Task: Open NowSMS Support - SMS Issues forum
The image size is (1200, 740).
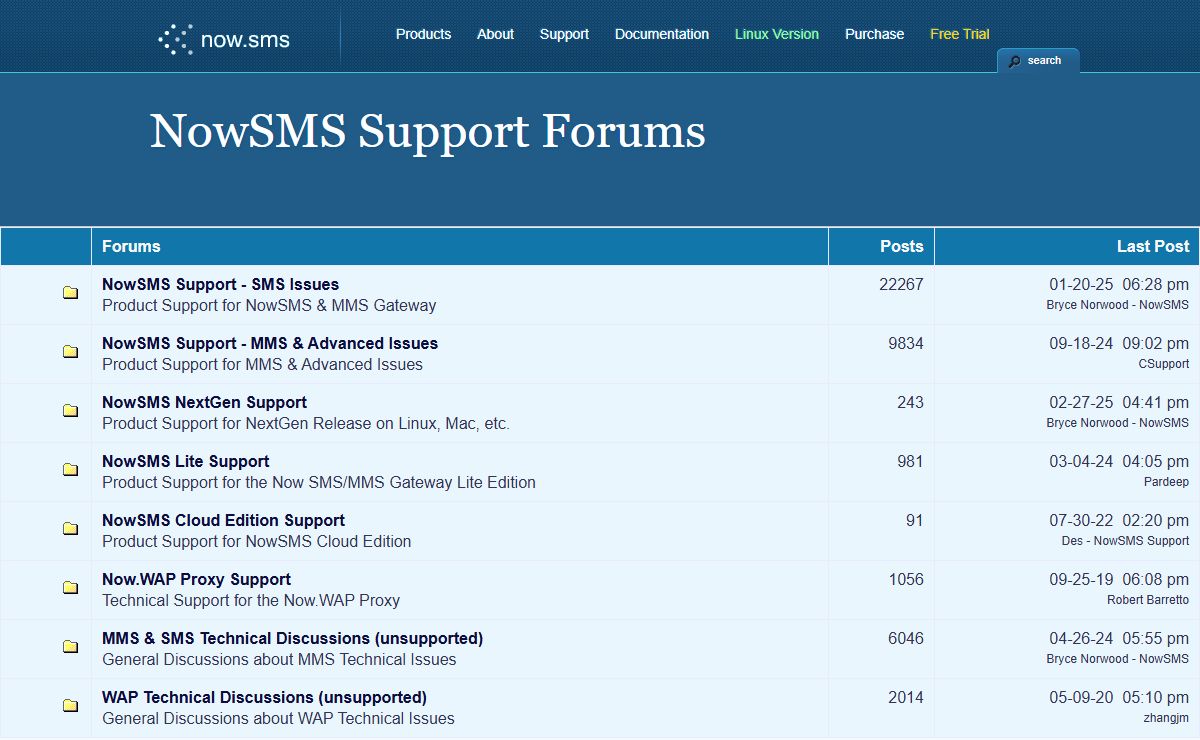Action: point(220,284)
